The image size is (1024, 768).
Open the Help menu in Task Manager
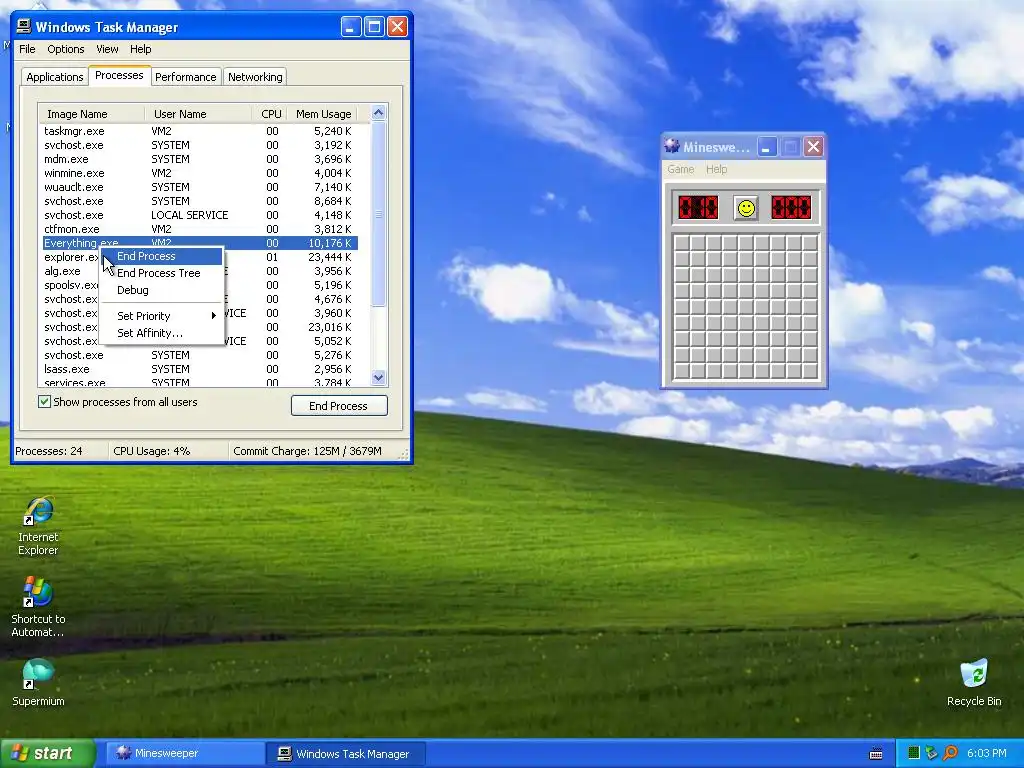(140, 49)
